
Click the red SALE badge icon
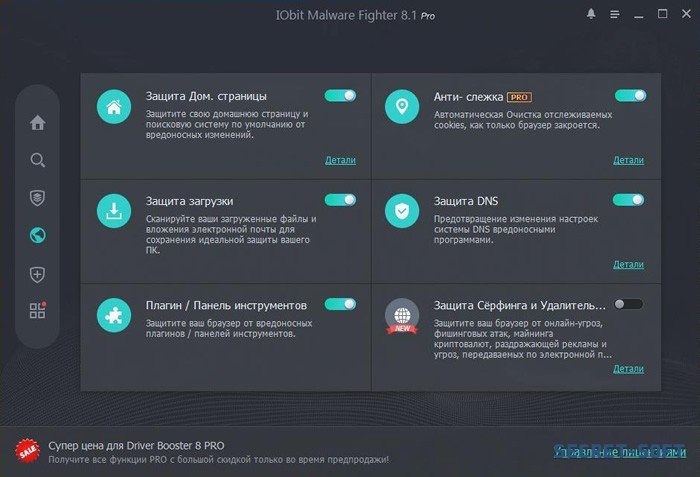[26, 451]
